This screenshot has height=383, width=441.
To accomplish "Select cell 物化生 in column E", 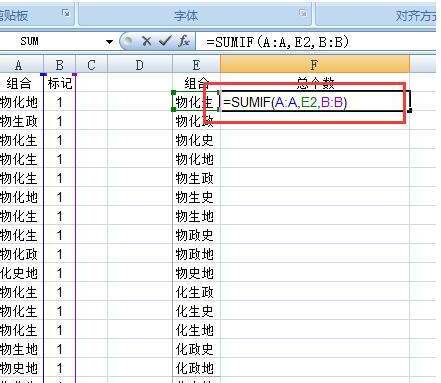I will tap(196, 102).
